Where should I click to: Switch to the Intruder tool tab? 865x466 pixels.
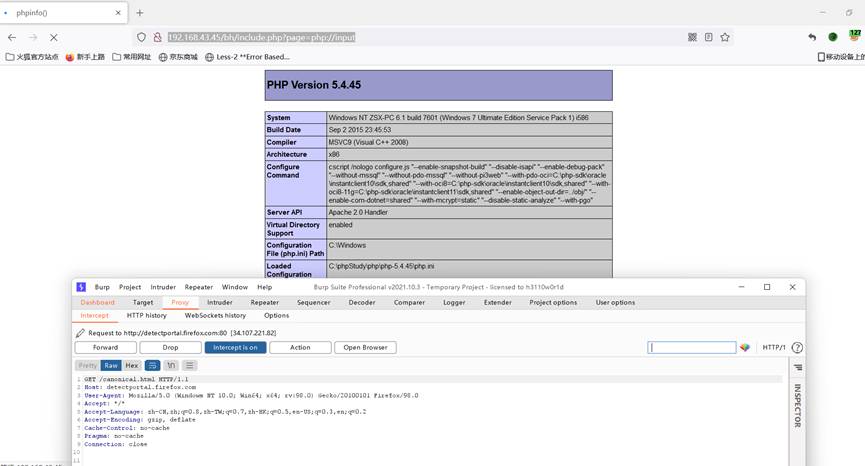[220, 303]
